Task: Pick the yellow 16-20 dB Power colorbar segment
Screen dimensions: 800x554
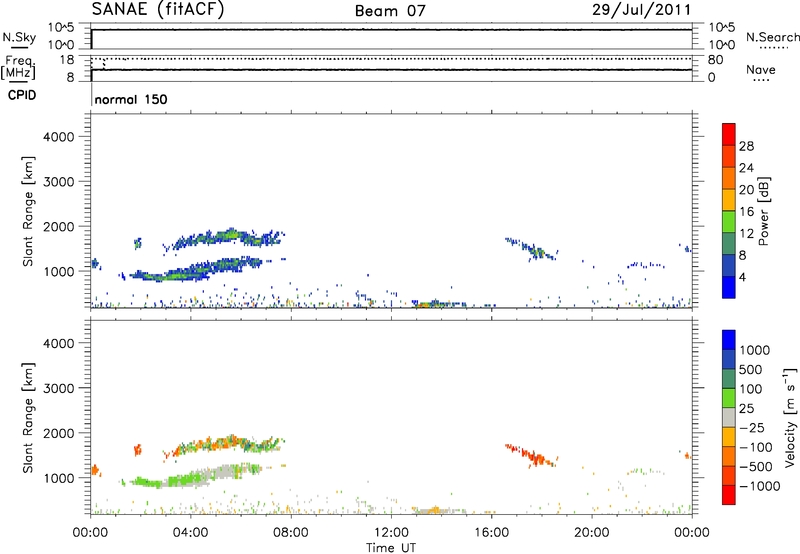Action: (x=729, y=199)
